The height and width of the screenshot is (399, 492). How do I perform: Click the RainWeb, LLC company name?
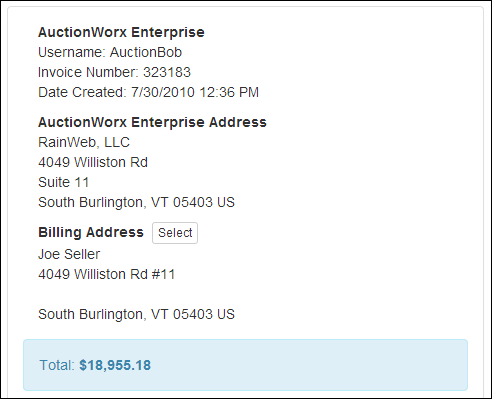point(84,142)
